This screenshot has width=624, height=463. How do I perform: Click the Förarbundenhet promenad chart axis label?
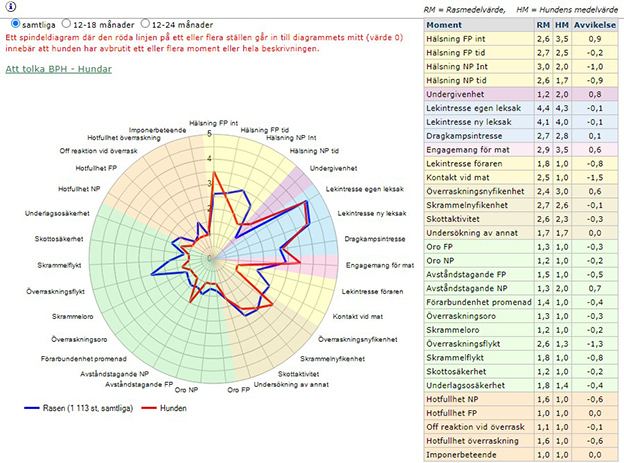(84, 359)
